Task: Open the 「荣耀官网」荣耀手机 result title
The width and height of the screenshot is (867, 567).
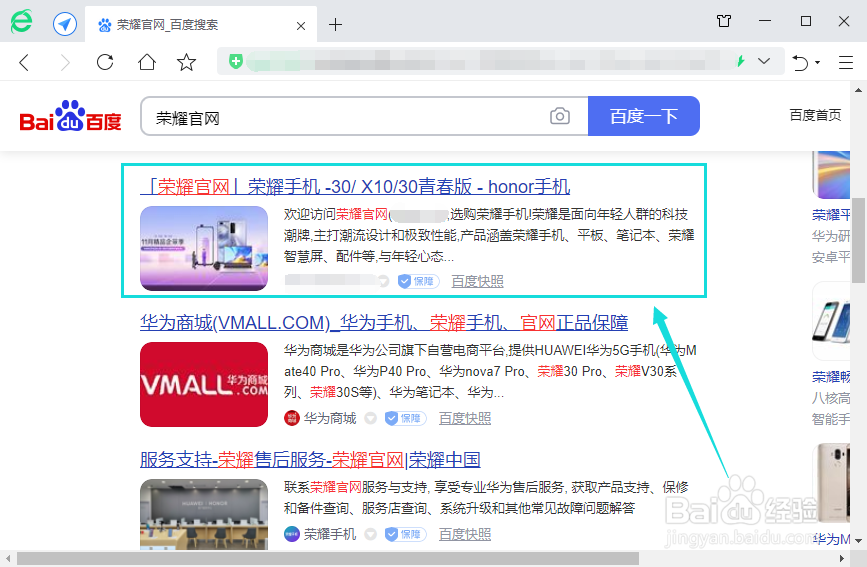Action: 355,187
